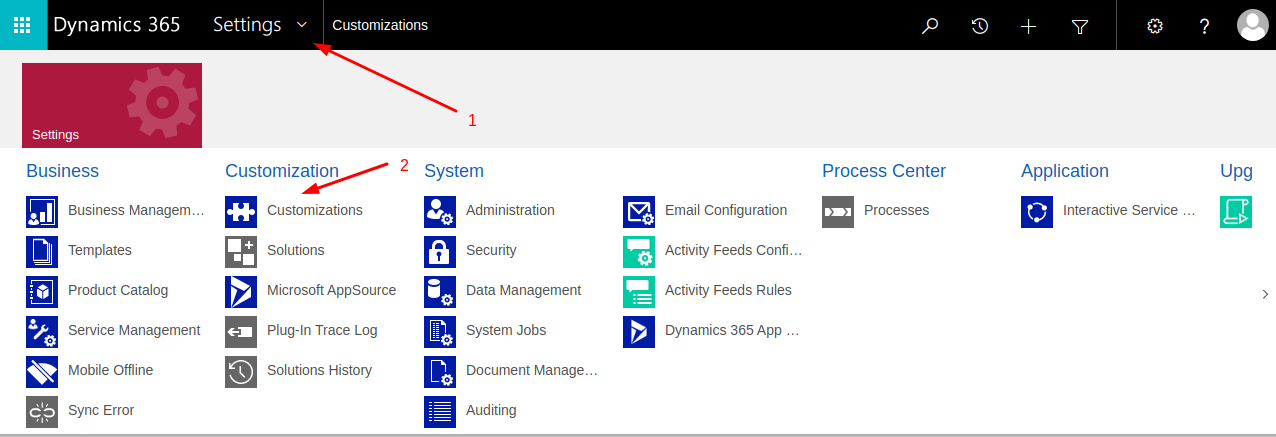Click the Security padlock icon
Viewport: 1276px width, 437px height.
pyautogui.click(x=440, y=251)
